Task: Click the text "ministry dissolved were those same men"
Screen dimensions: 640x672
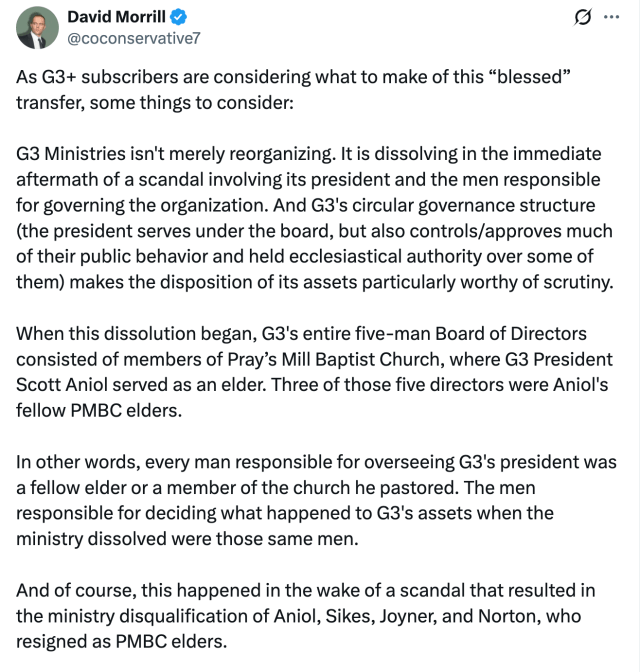Action: point(186,539)
